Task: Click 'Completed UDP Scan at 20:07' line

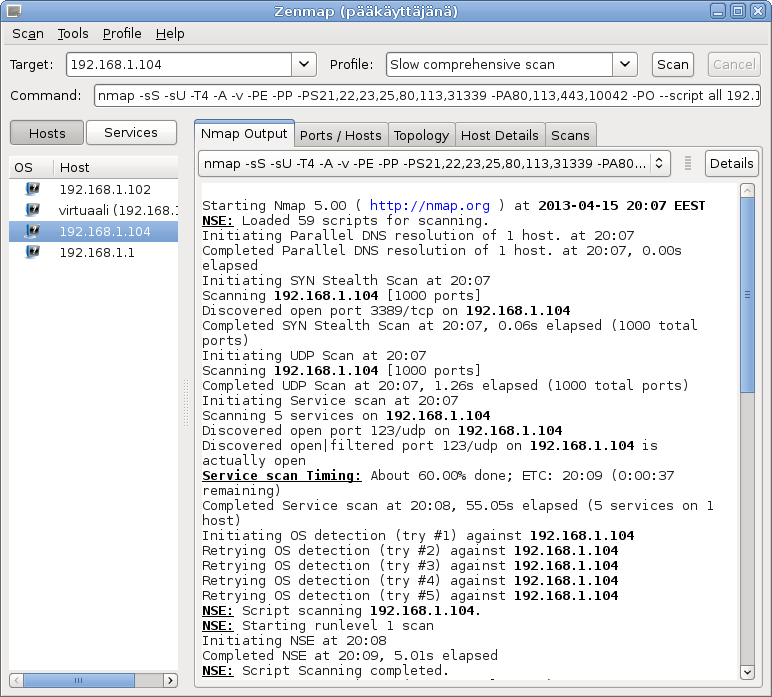Action: click(445, 385)
